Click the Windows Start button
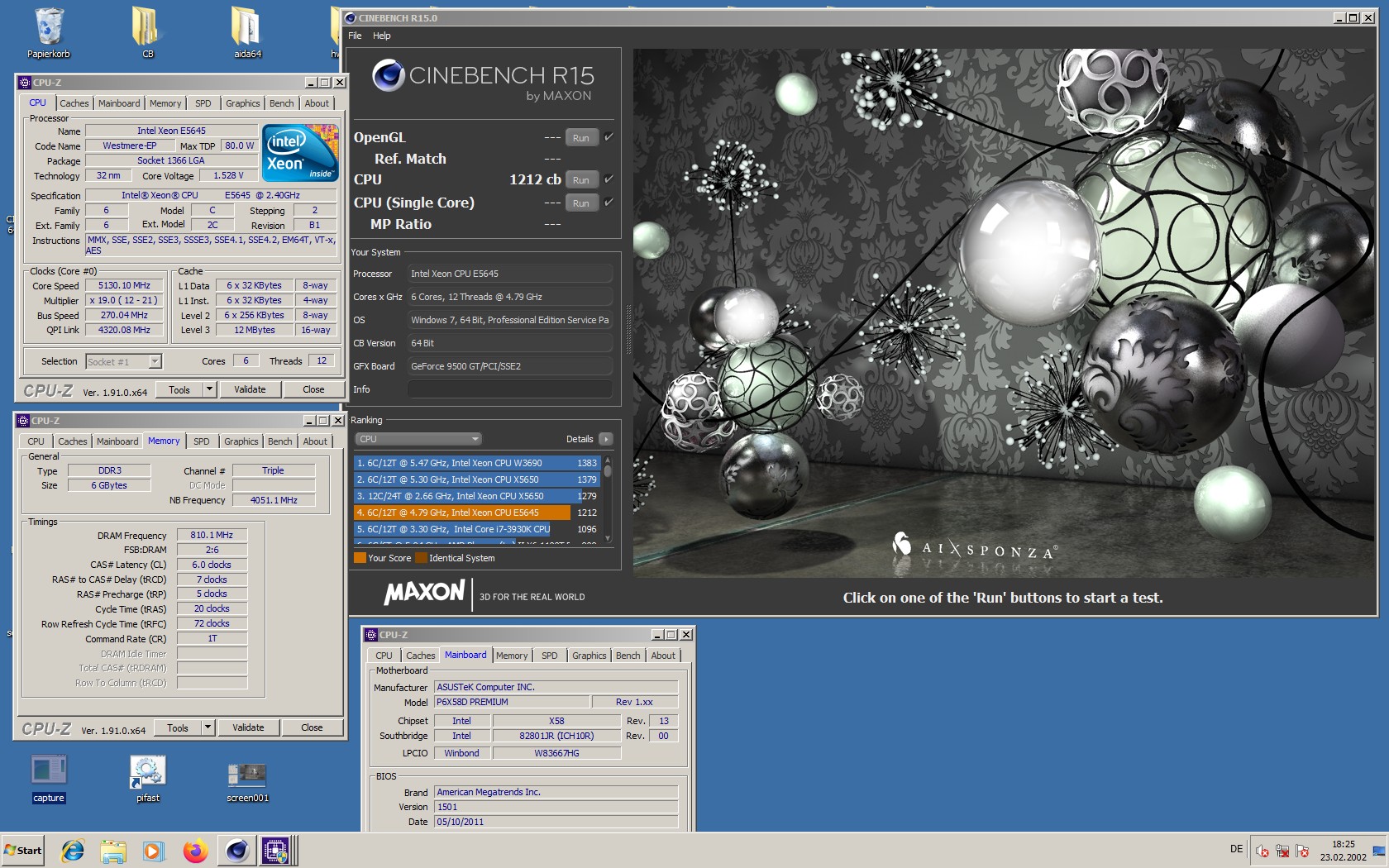Viewport: 1389px width, 868px height. 22,850
